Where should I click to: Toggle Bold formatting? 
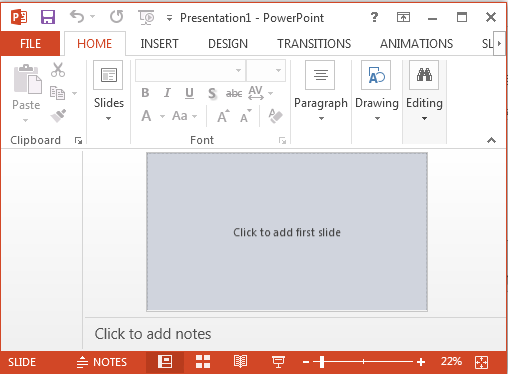[145, 93]
